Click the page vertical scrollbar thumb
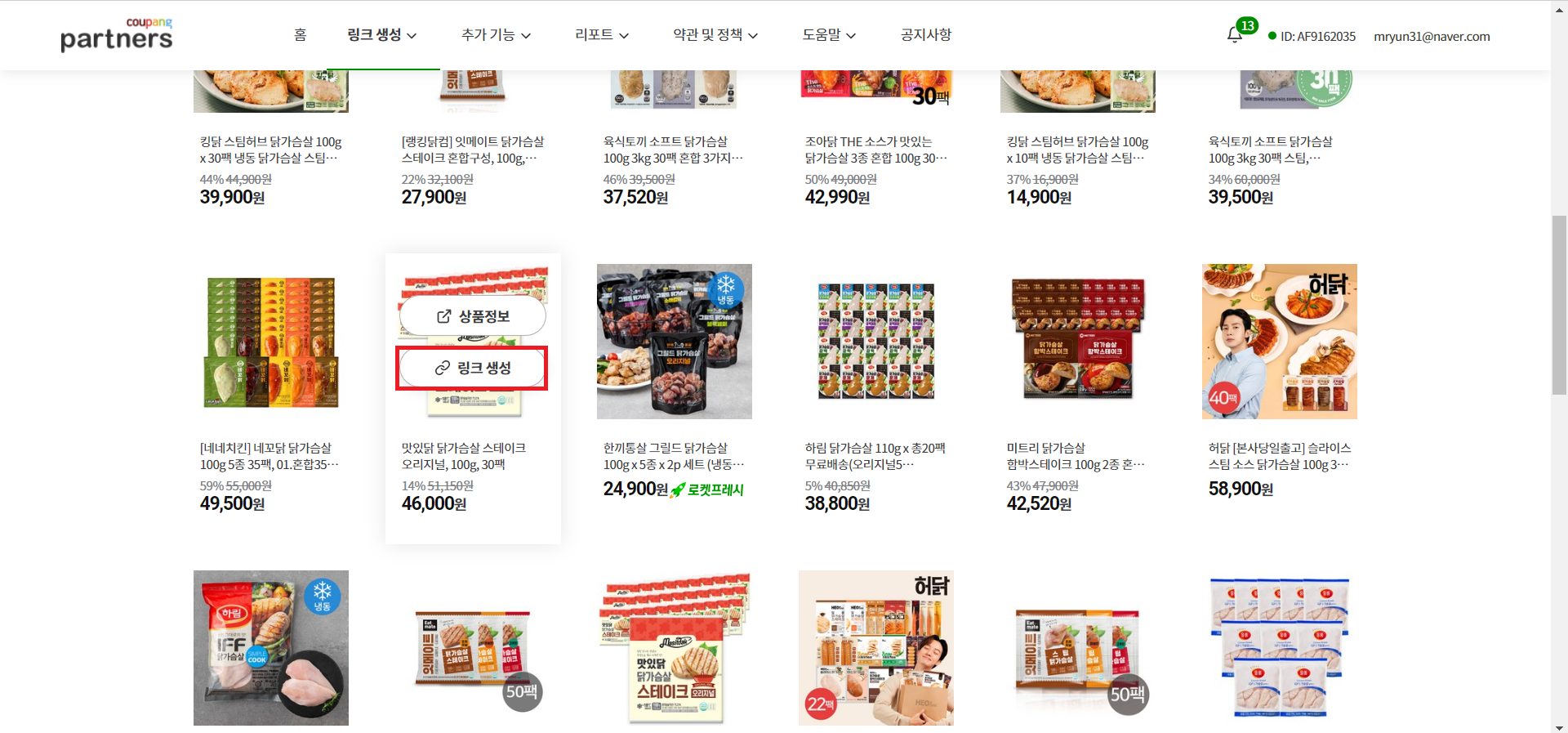The height and width of the screenshot is (733, 1568). pos(1559,306)
